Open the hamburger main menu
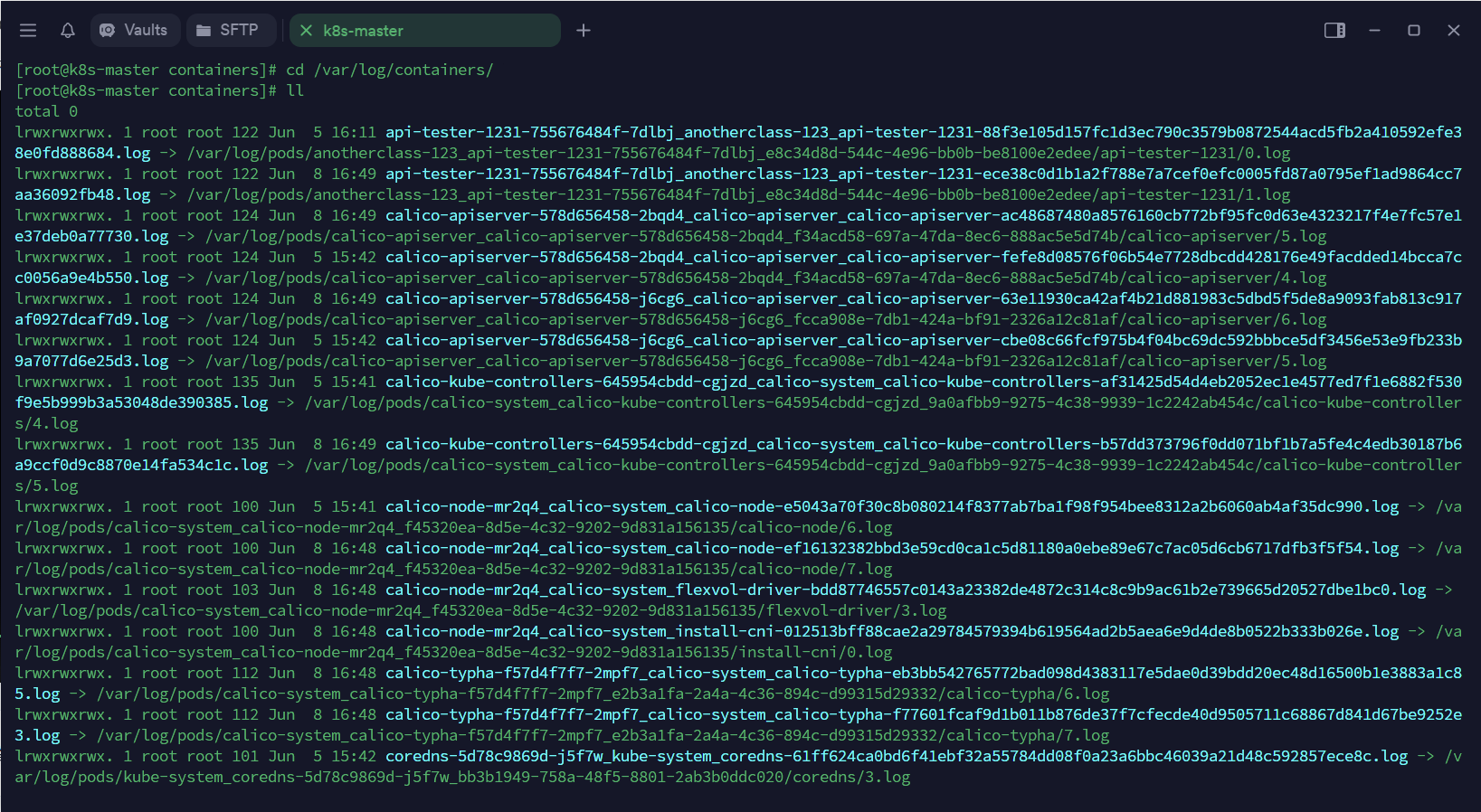 tap(28, 30)
